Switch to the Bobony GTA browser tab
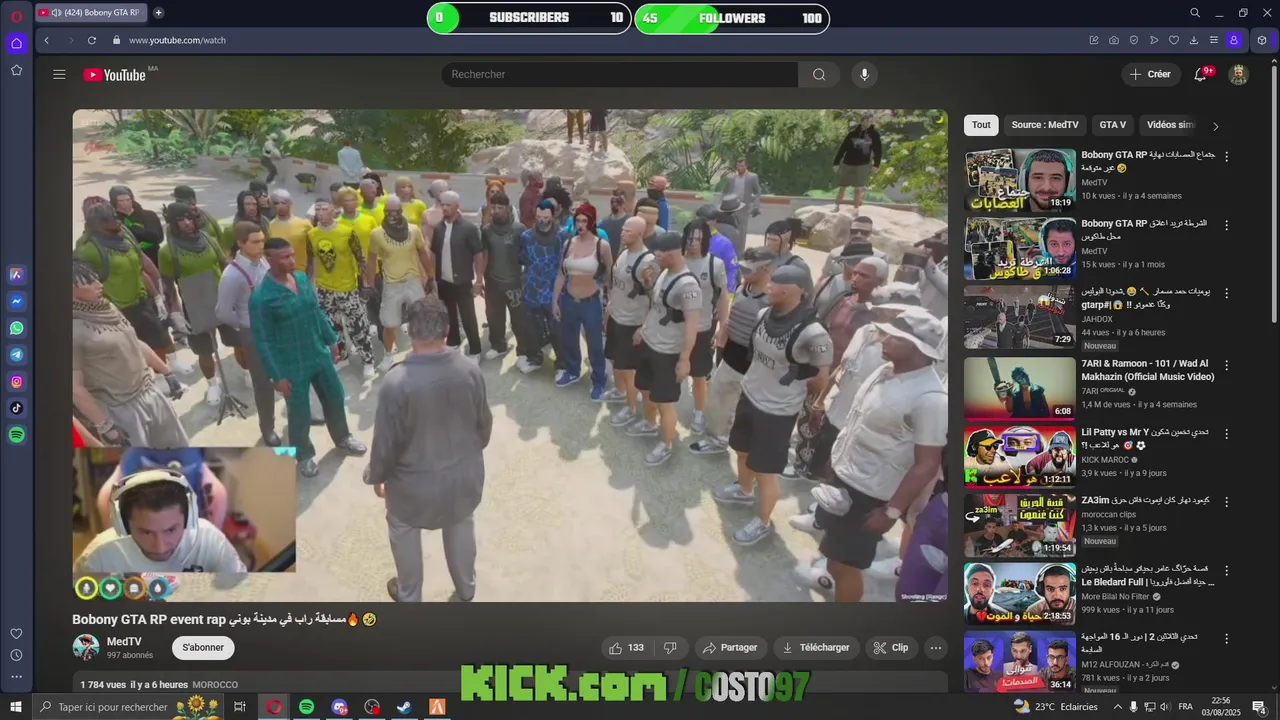Screen dimensions: 1280x720 tap(92, 13)
